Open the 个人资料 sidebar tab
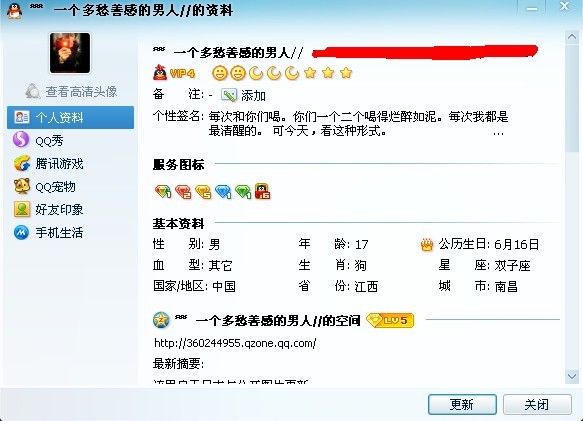This screenshot has height=421, width=583. click(x=70, y=118)
